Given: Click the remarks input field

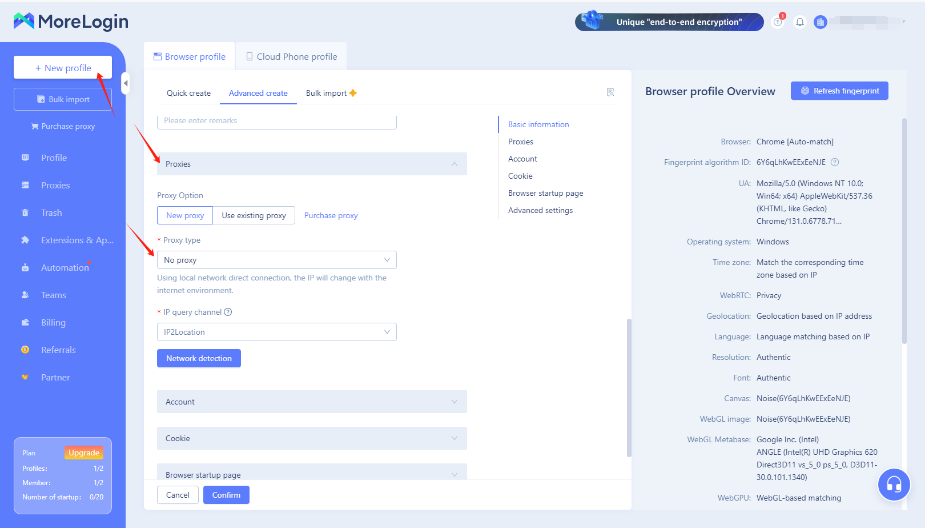Looking at the screenshot, I should 277,122.
